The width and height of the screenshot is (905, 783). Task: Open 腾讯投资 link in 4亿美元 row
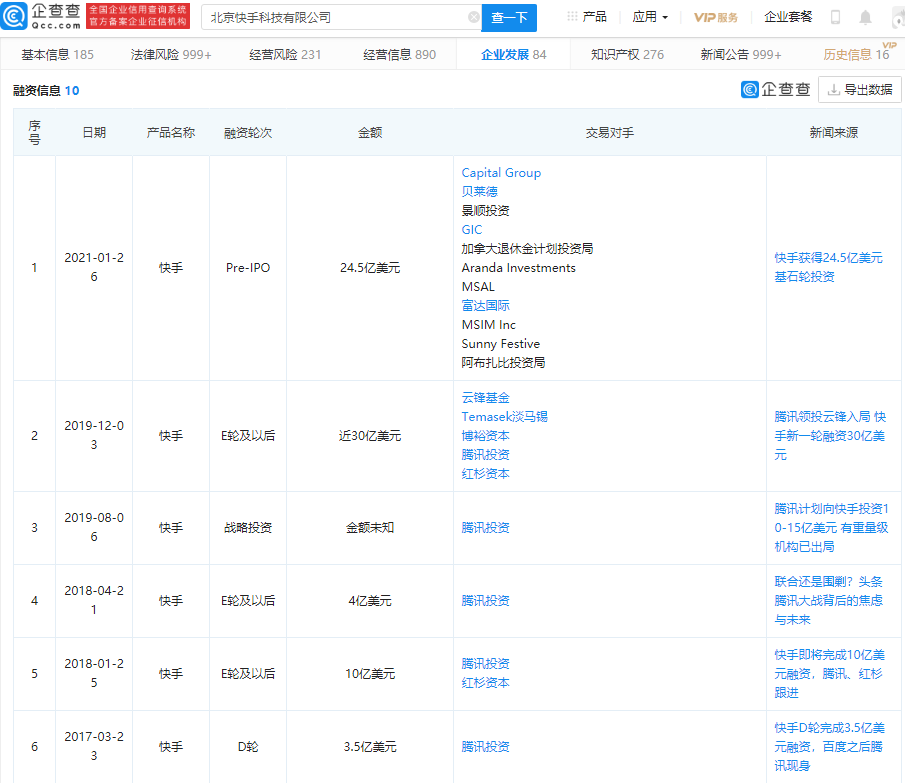pyautogui.click(x=485, y=601)
